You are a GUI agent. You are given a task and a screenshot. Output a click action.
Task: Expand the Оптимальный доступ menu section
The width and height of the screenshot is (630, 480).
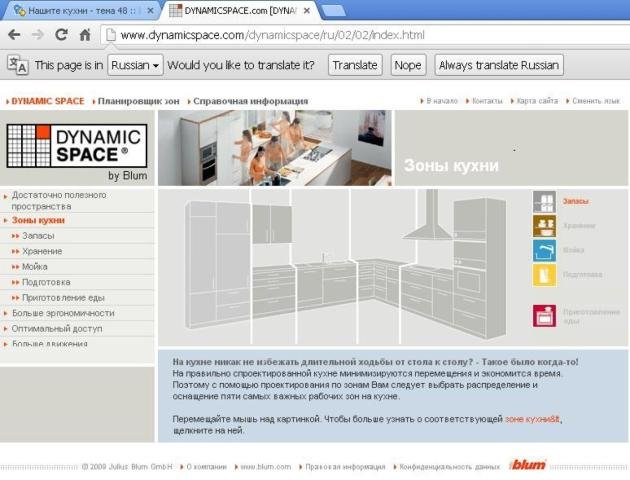tap(57, 328)
